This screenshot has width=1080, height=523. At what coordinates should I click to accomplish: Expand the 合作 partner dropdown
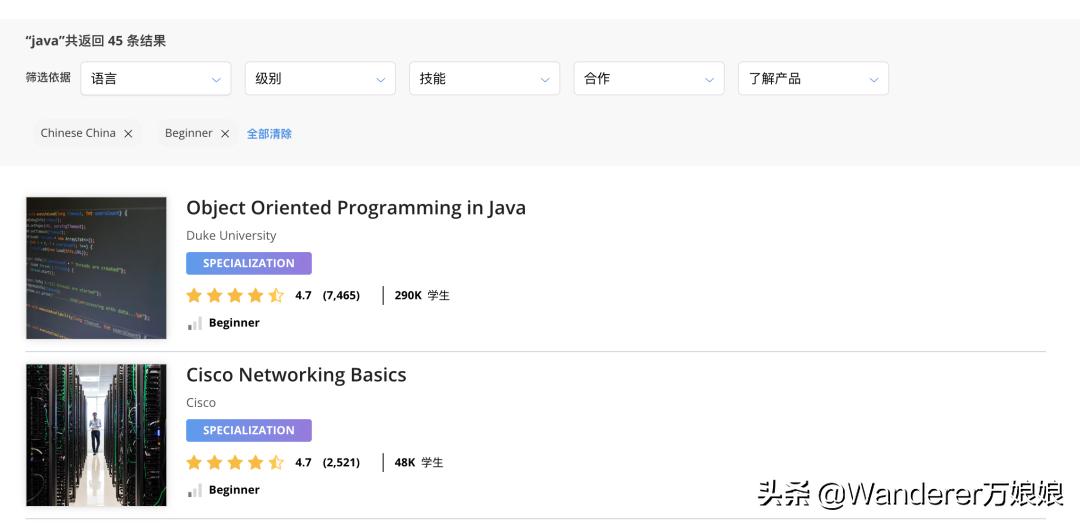tap(648, 79)
